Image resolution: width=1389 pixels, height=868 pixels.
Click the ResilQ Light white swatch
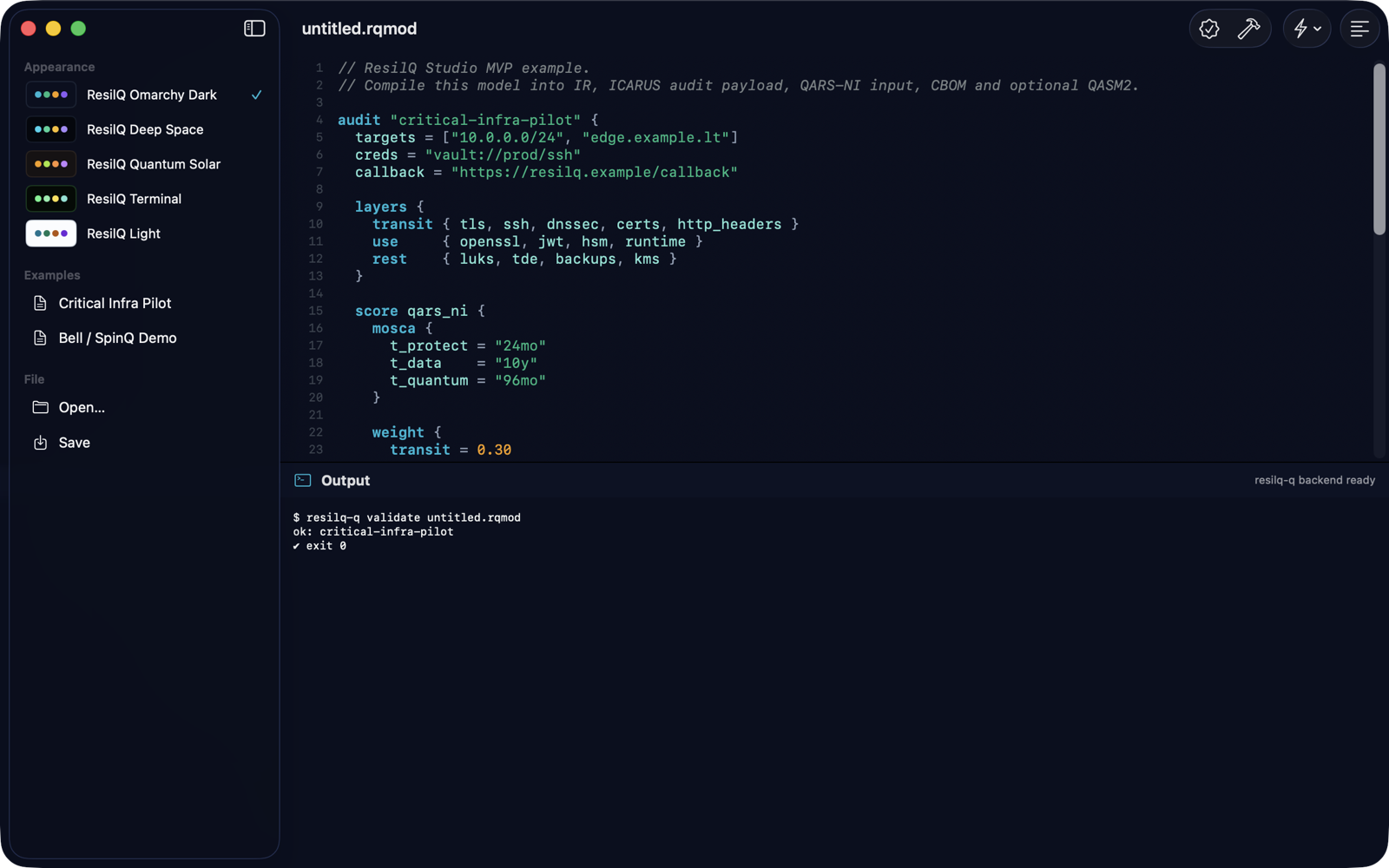(51, 233)
